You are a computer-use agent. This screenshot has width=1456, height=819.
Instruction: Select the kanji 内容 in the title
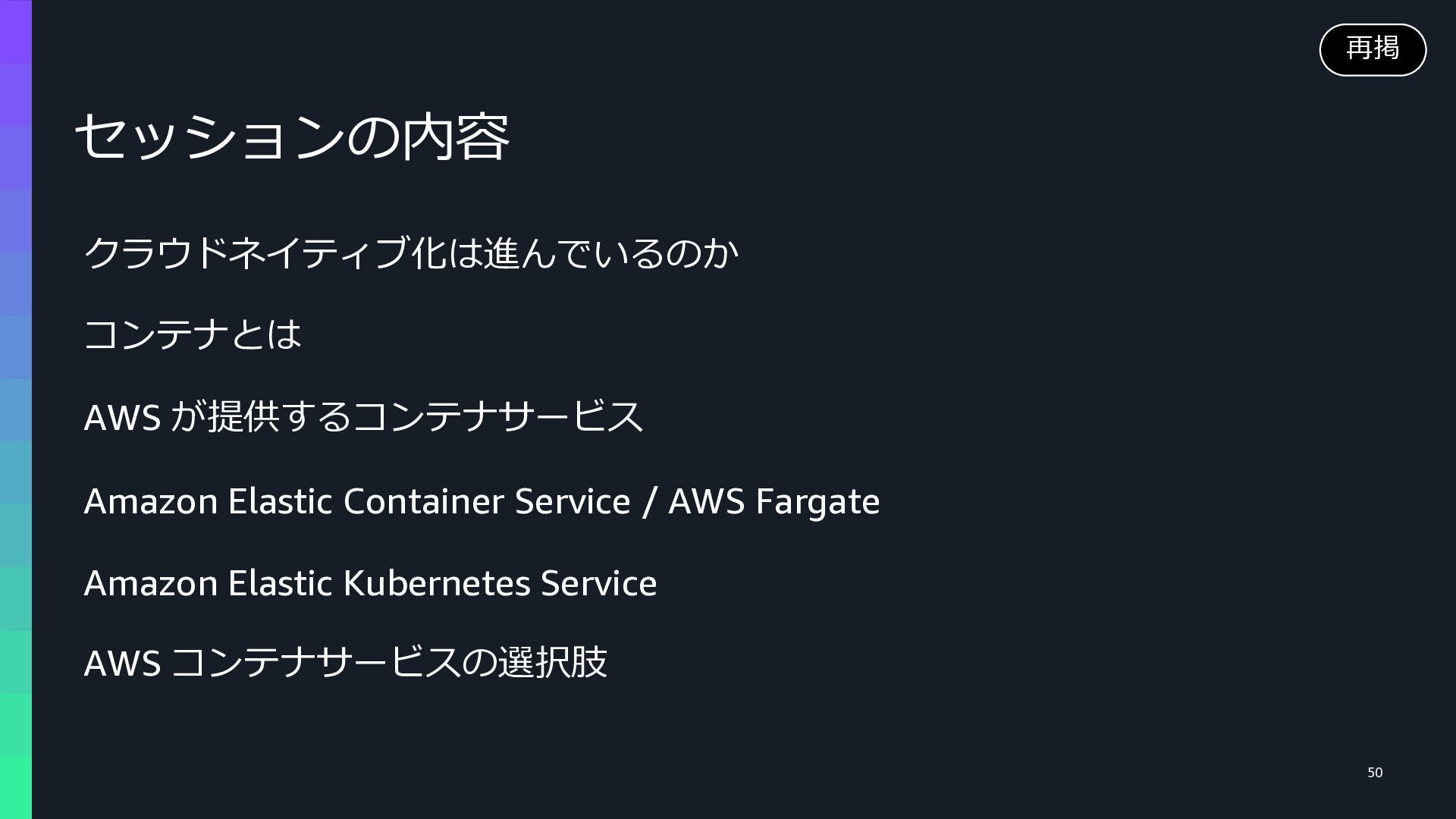455,136
